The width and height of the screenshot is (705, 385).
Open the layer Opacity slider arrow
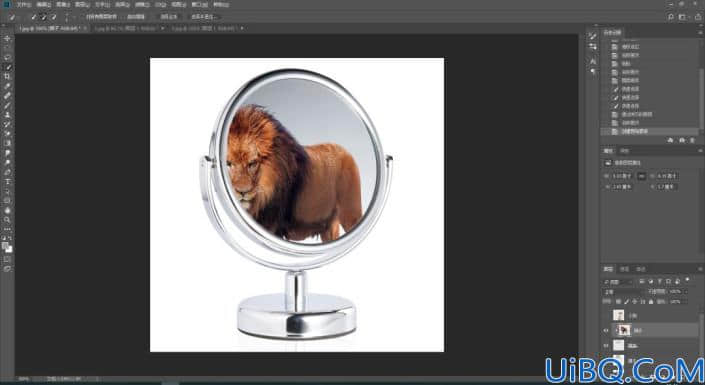pyautogui.click(x=685, y=291)
